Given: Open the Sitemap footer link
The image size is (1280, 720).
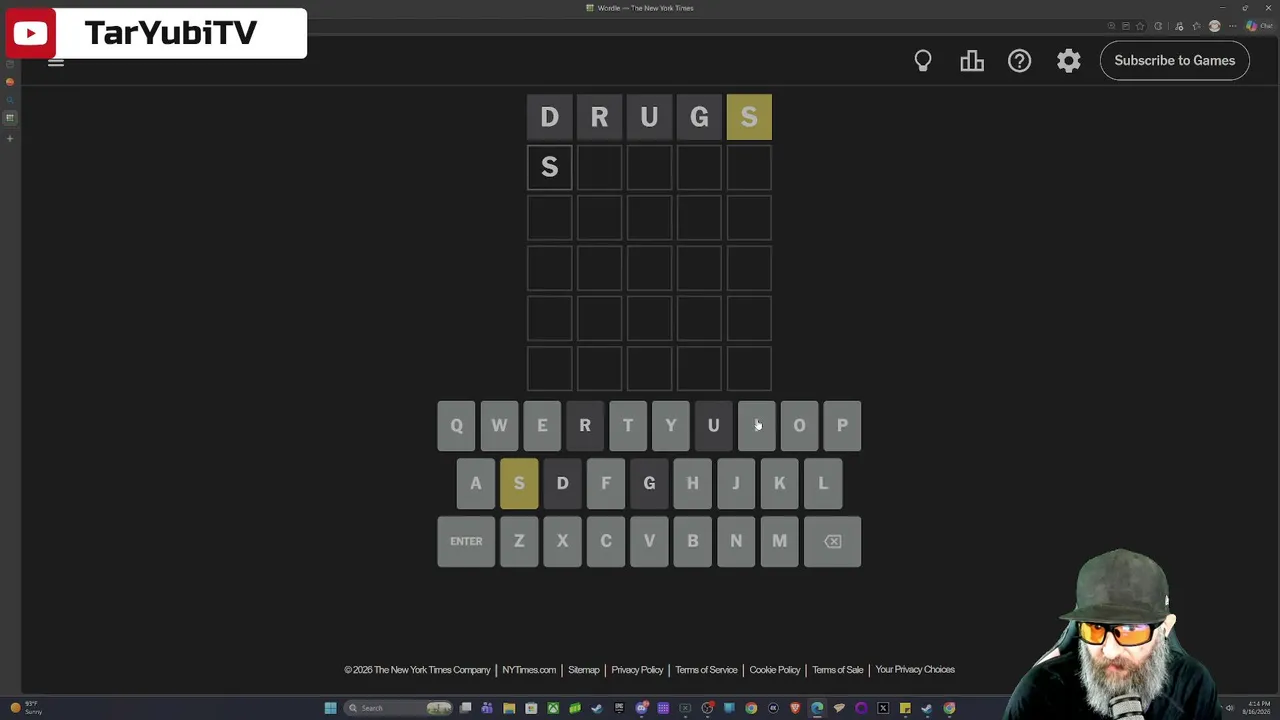Looking at the screenshot, I should click(x=584, y=670).
